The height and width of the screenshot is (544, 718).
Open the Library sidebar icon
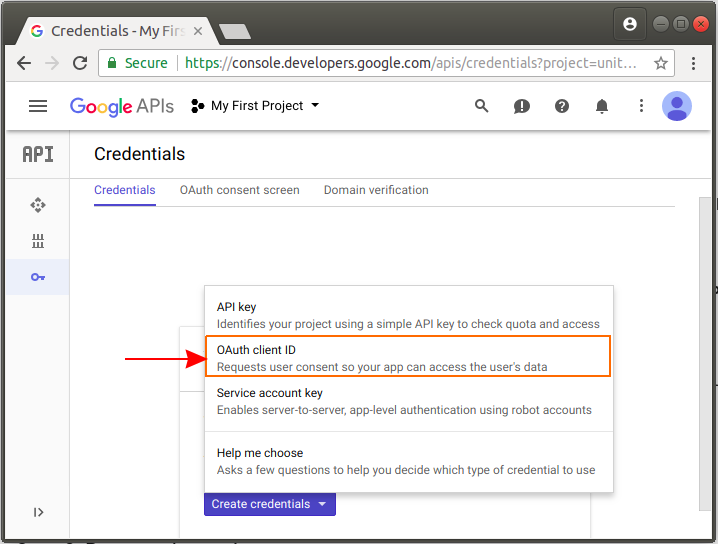click(38, 241)
